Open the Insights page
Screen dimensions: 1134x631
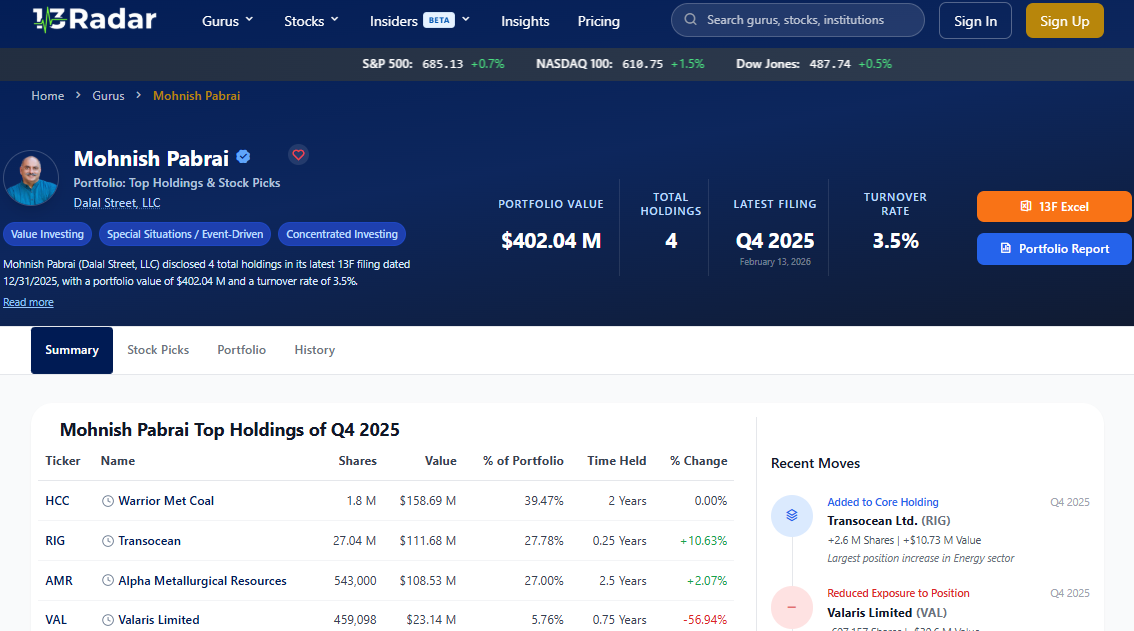(525, 21)
